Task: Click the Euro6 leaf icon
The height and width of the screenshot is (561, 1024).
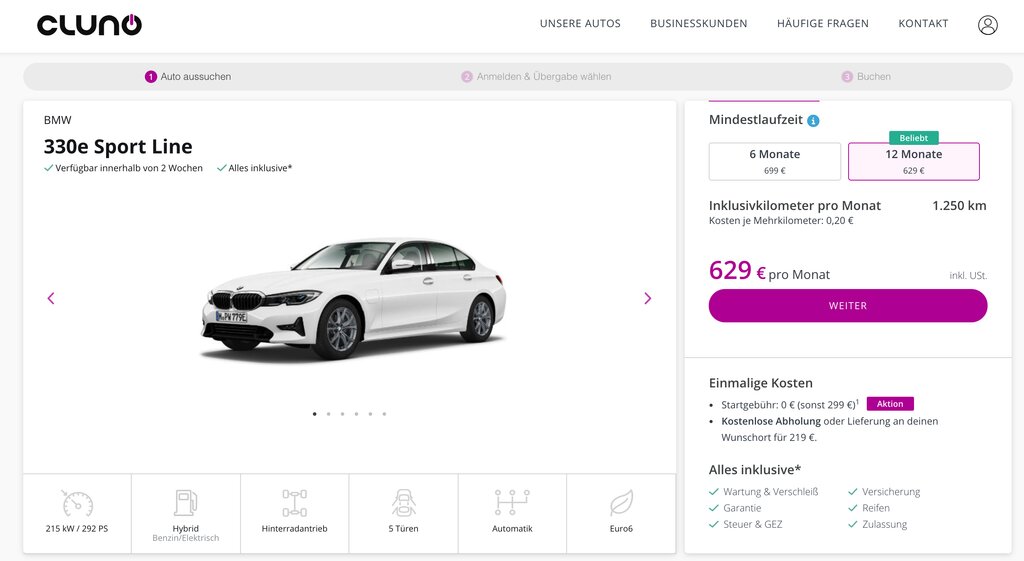Action: (x=621, y=503)
